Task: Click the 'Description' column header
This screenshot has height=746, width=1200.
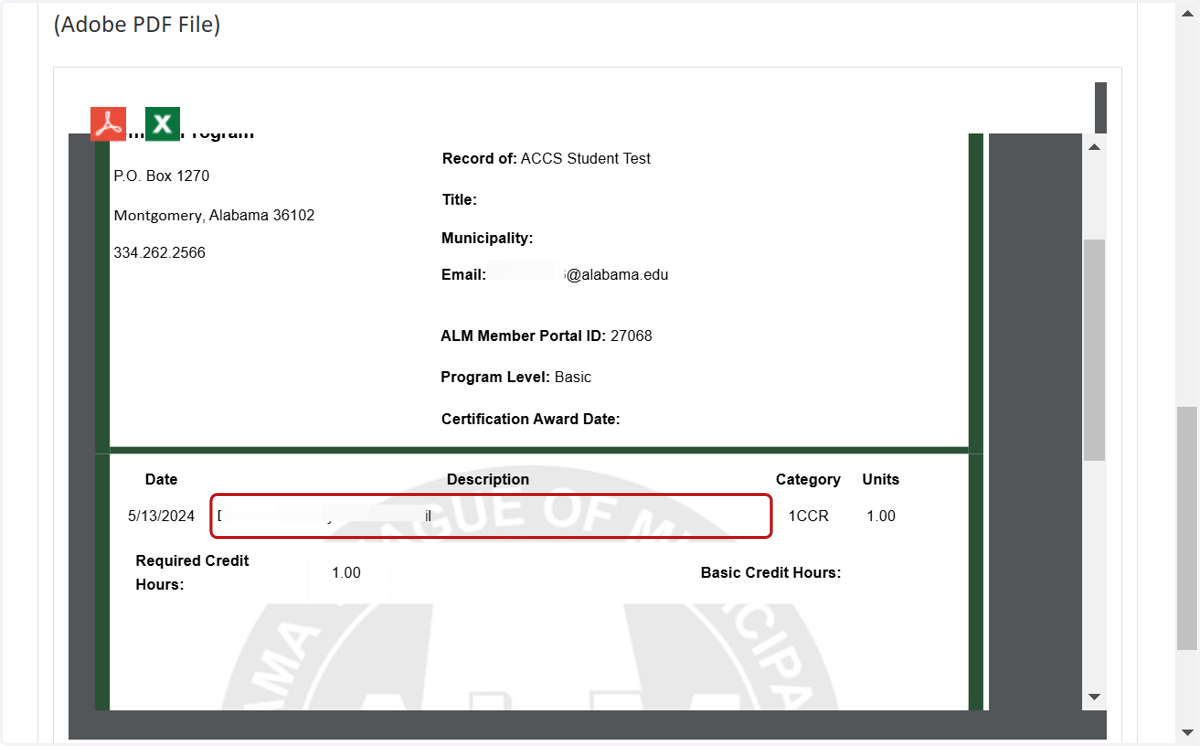Action: tap(488, 480)
